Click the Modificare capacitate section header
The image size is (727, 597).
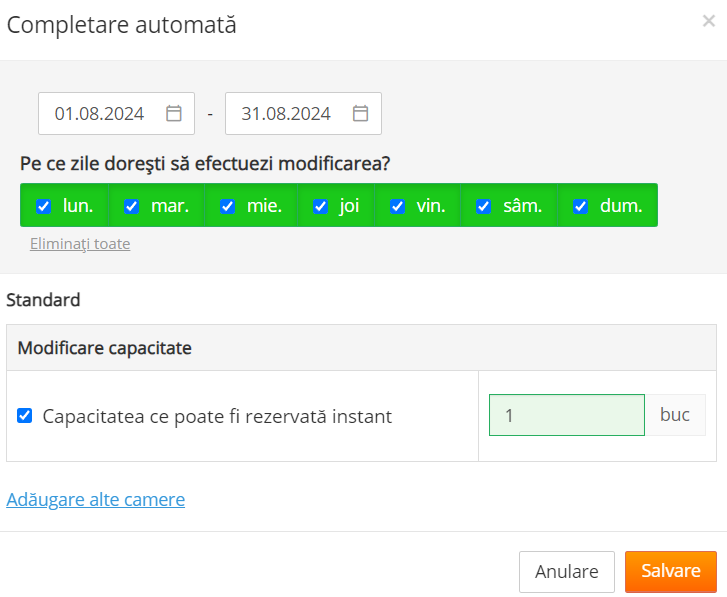point(105,348)
